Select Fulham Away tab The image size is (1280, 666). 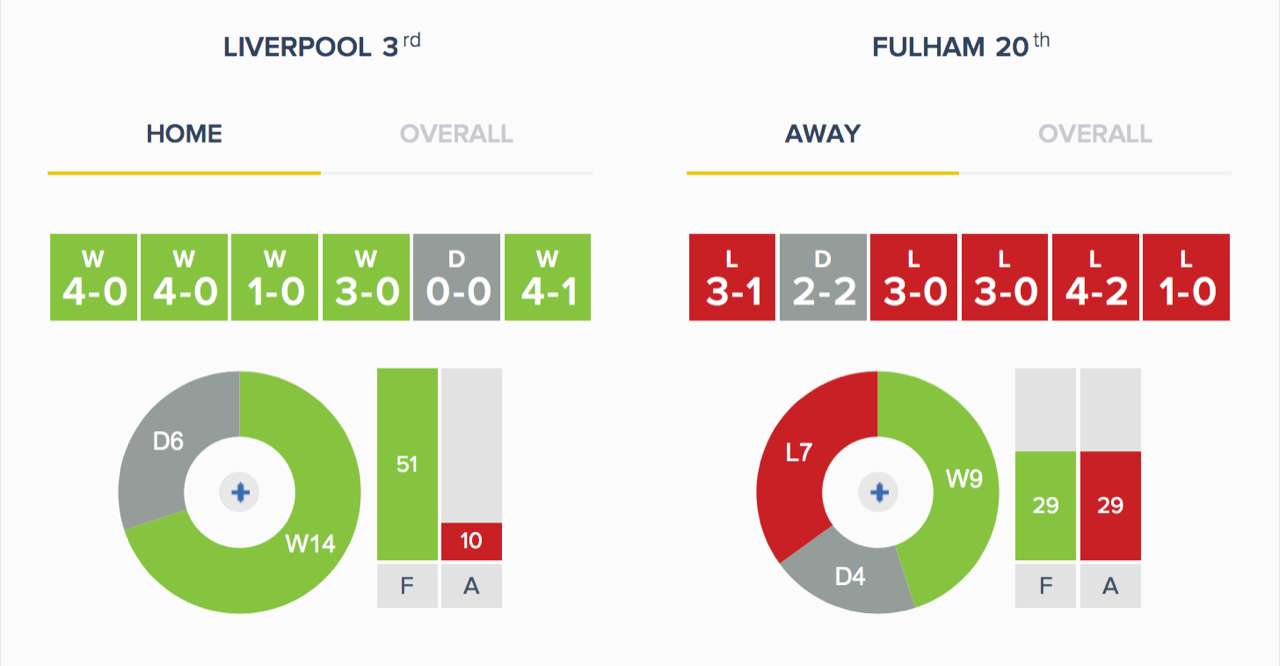[823, 134]
